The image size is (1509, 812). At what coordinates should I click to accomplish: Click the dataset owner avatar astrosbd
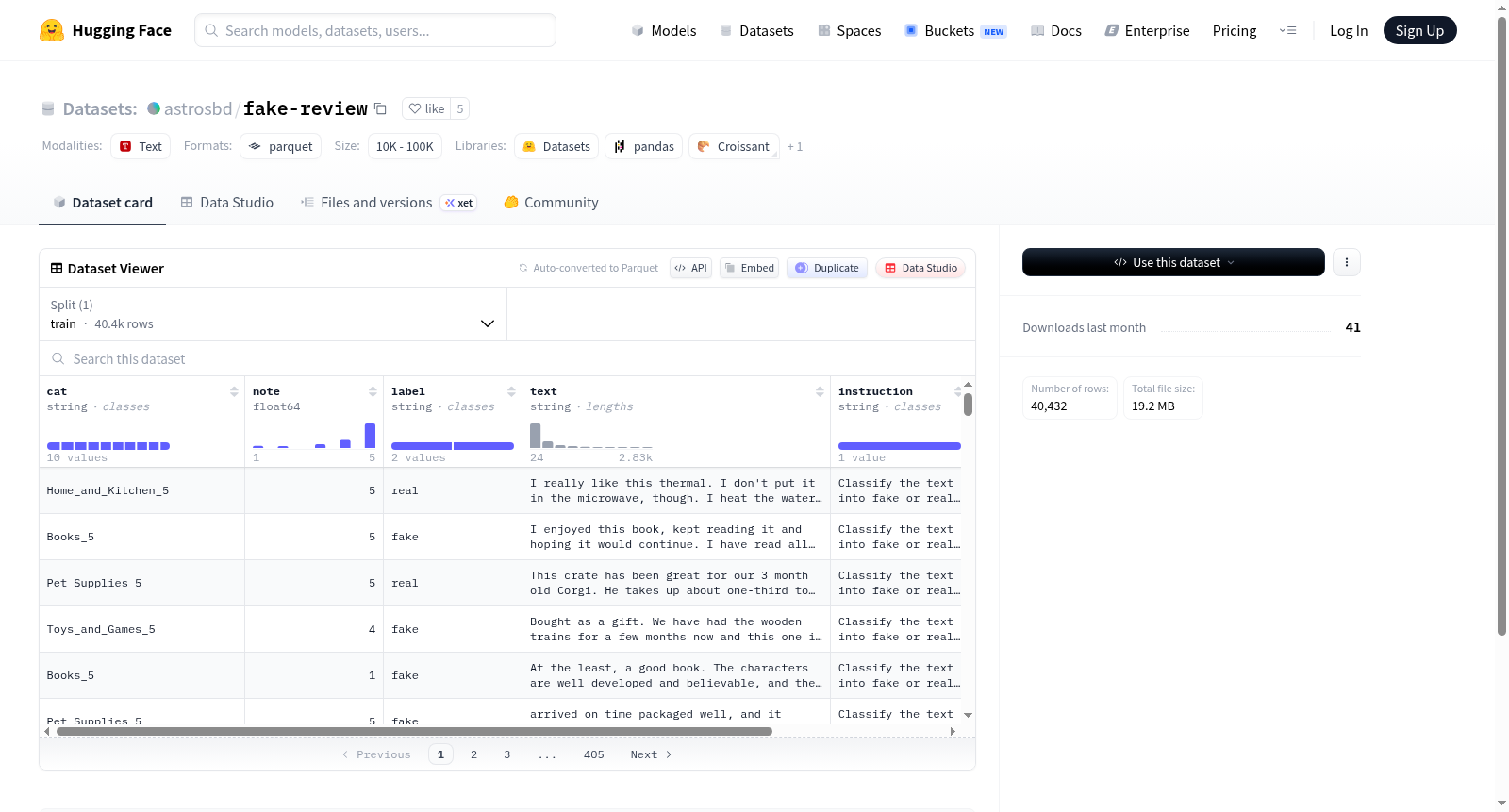154,108
